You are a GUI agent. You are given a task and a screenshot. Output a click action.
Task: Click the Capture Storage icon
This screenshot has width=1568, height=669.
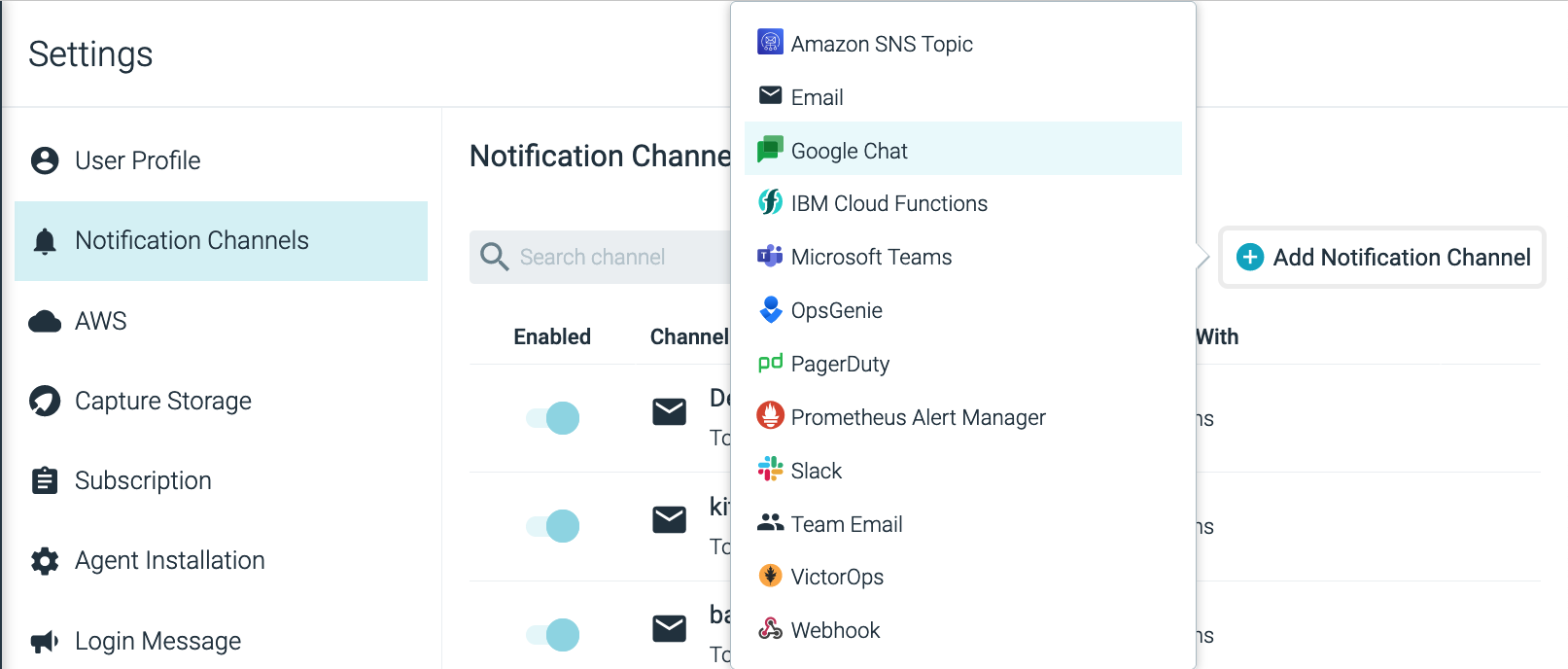point(45,401)
